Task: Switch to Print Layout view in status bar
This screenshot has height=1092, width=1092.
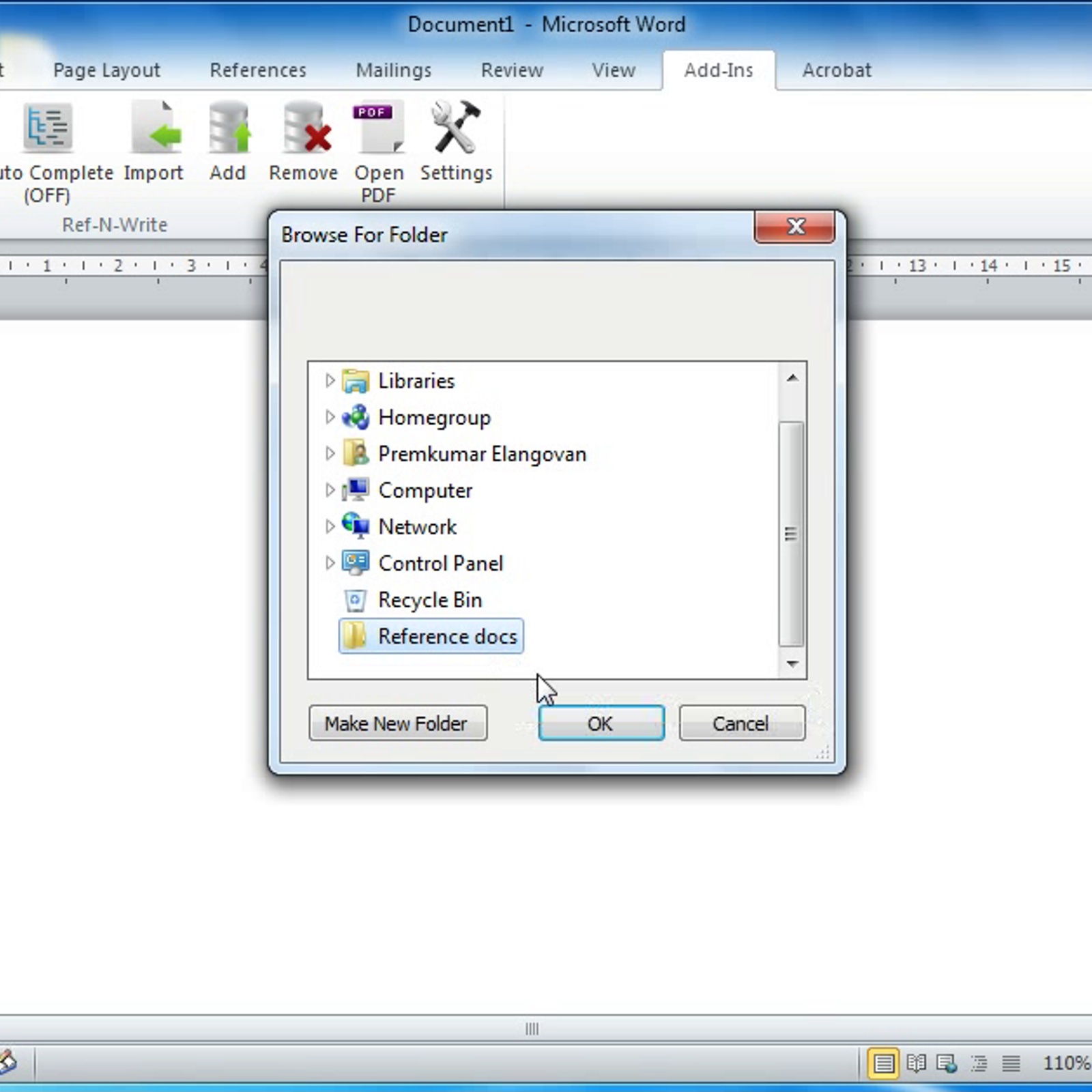Action: pyautogui.click(x=883, y=1063)
